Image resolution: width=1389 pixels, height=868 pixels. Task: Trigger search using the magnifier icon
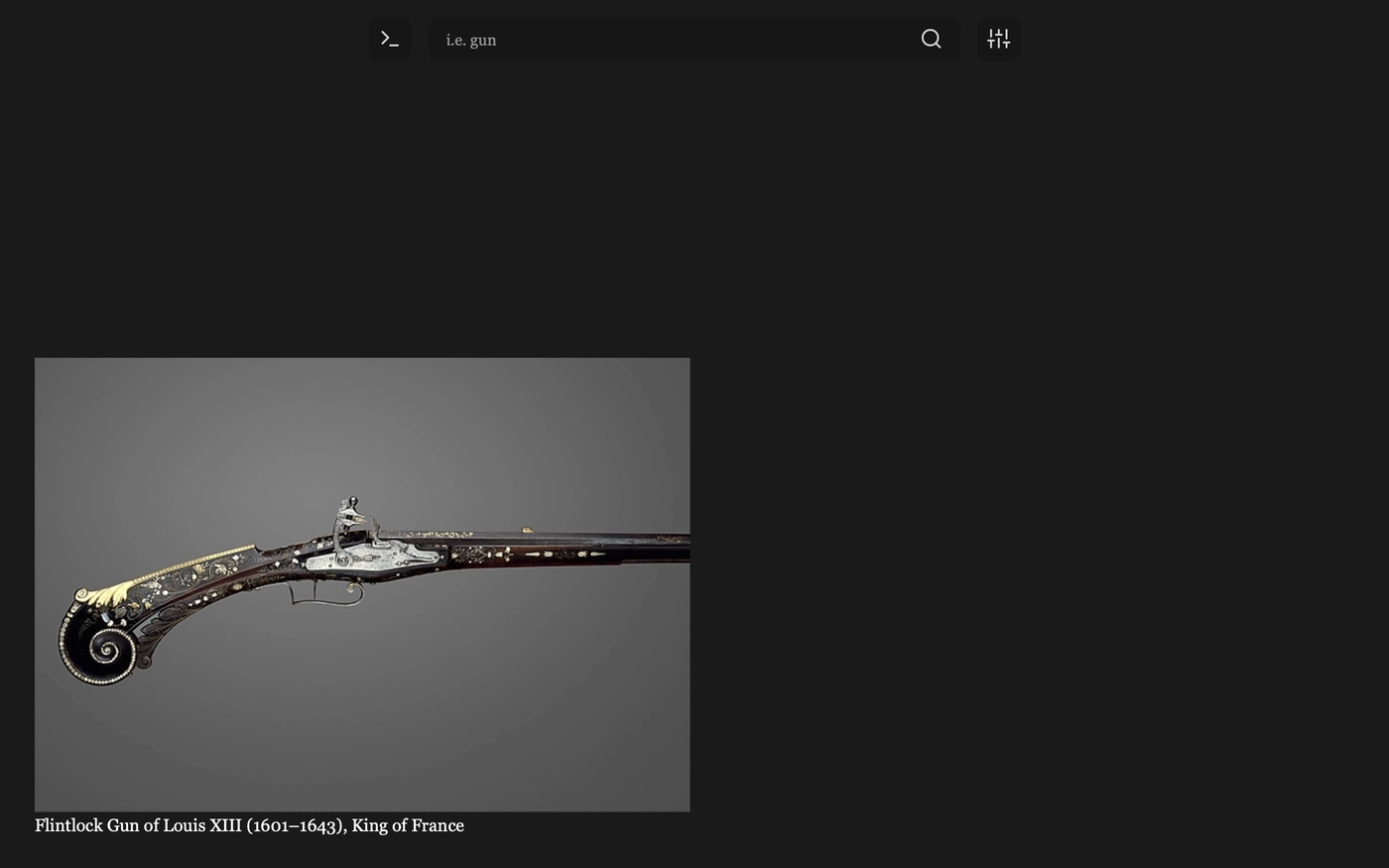[x=930, y=38]
